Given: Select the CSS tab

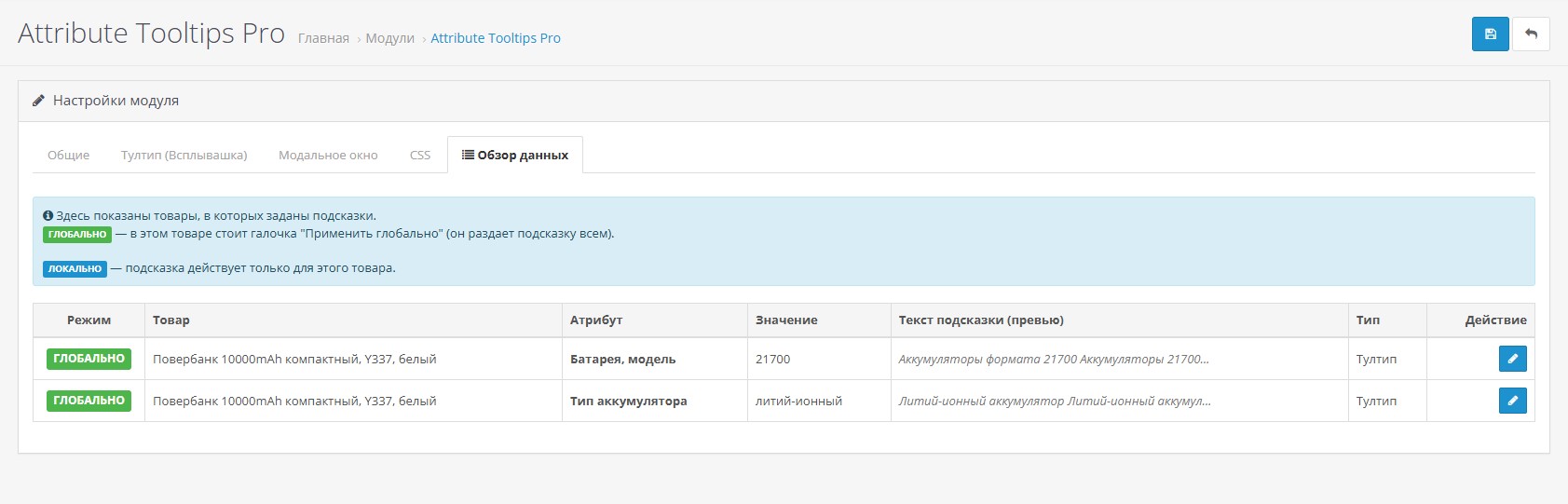Looking at the screenshot, I should tap(420, 156).
